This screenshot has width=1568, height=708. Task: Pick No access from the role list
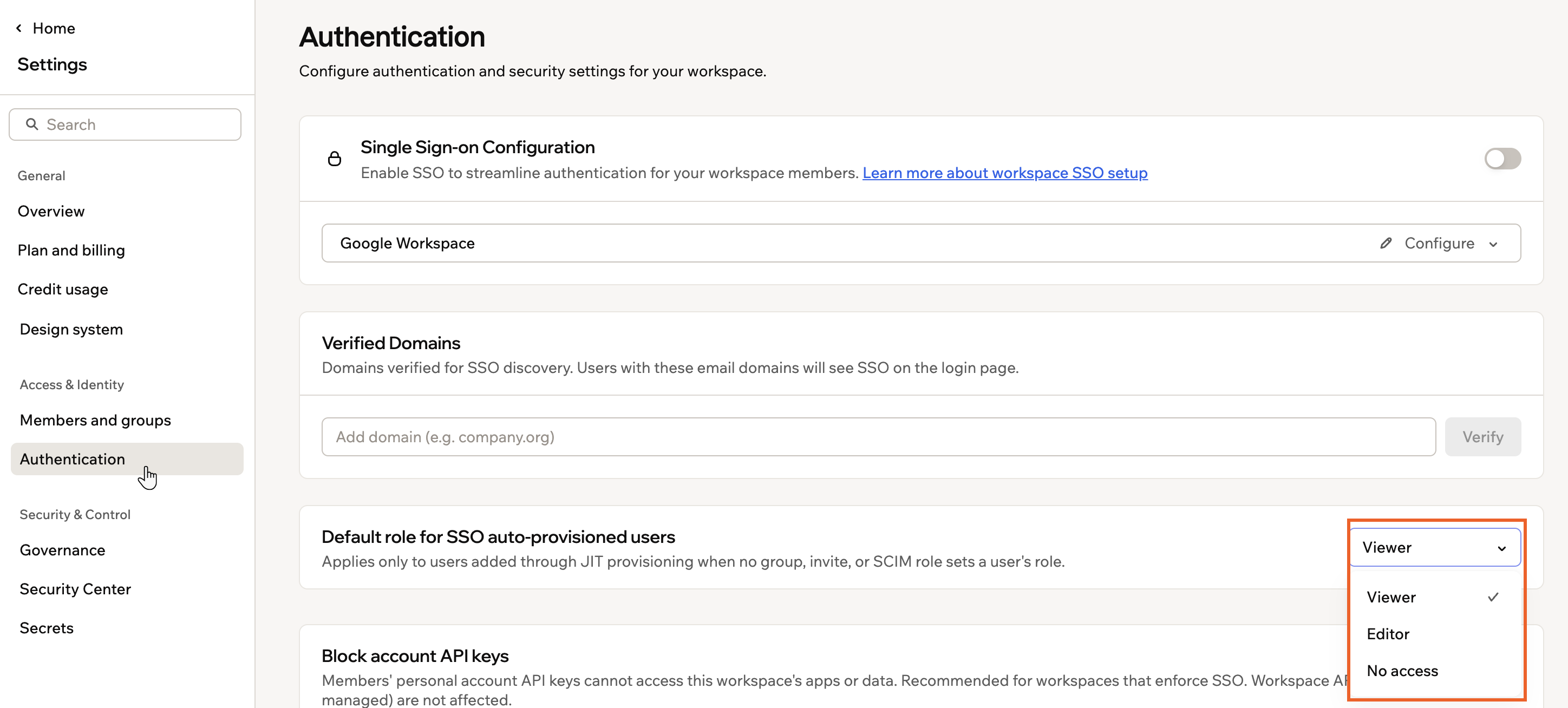tap(1435, 670)
